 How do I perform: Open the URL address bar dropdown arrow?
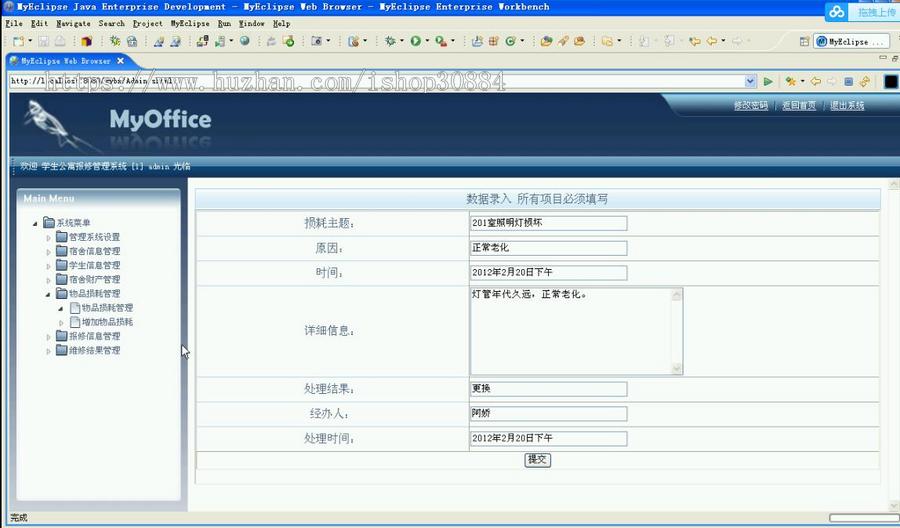(750, 81)
